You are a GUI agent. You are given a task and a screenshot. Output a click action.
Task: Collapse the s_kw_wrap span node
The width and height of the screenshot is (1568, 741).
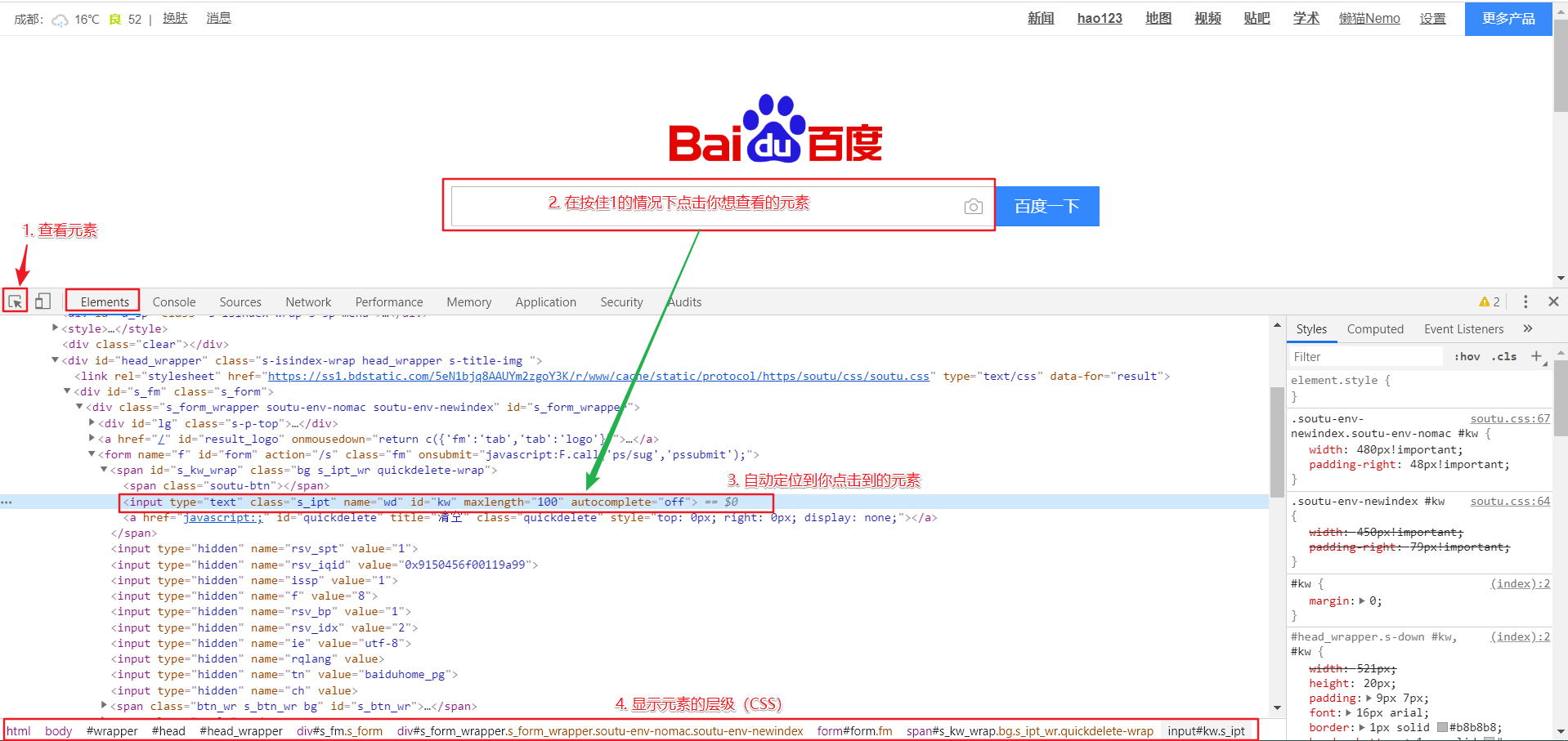(104, 470)
